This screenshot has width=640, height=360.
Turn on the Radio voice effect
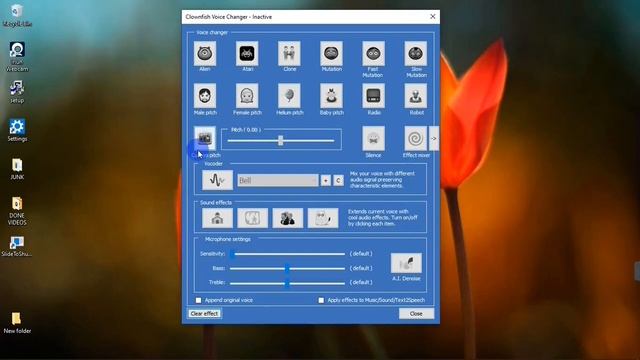pyautogui.click(x=373, y=96)
